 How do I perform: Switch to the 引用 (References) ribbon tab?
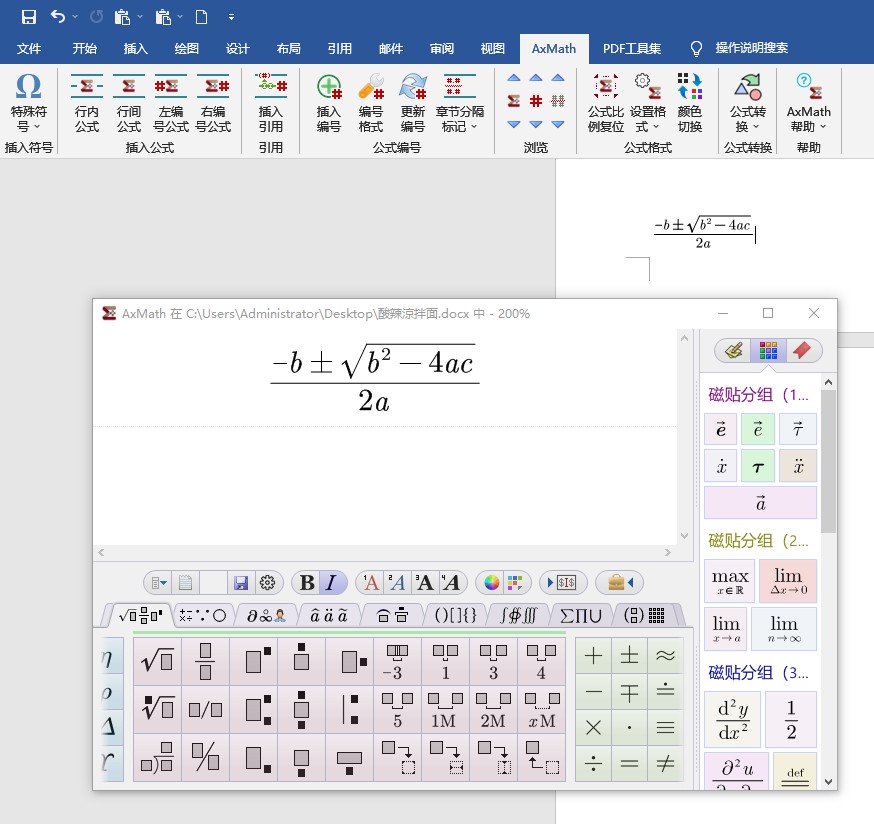tap(339, 49)
